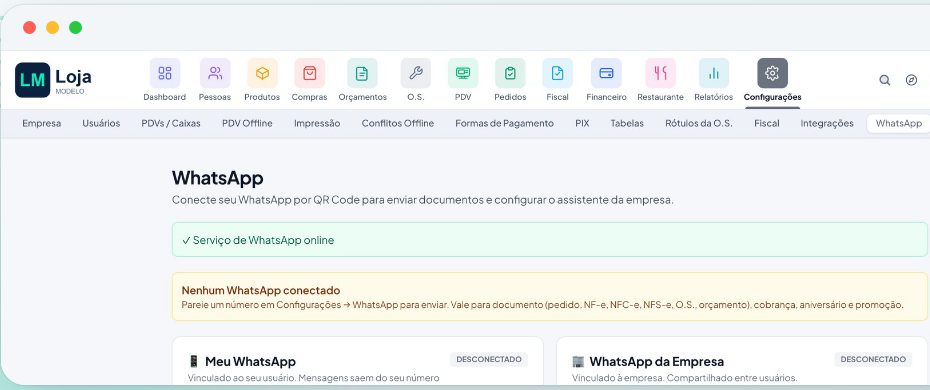Open the Restaurante cutlery icon
This screenshot has height=390, width=930.
[660, 73]
